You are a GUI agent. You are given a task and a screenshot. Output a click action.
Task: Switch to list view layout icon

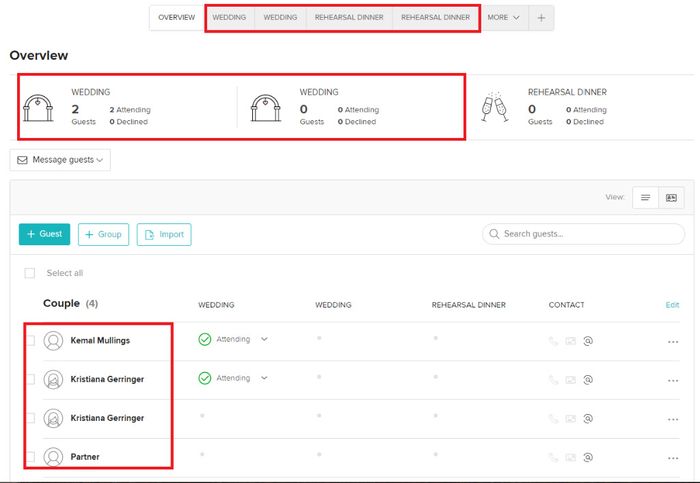(645, 198)
